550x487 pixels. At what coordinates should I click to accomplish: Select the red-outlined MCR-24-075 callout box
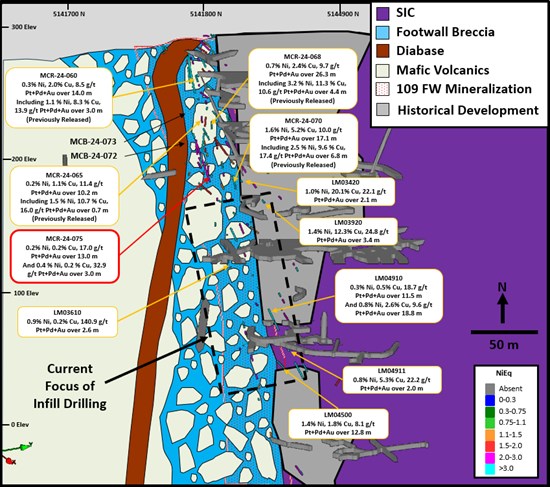[65, 256]
